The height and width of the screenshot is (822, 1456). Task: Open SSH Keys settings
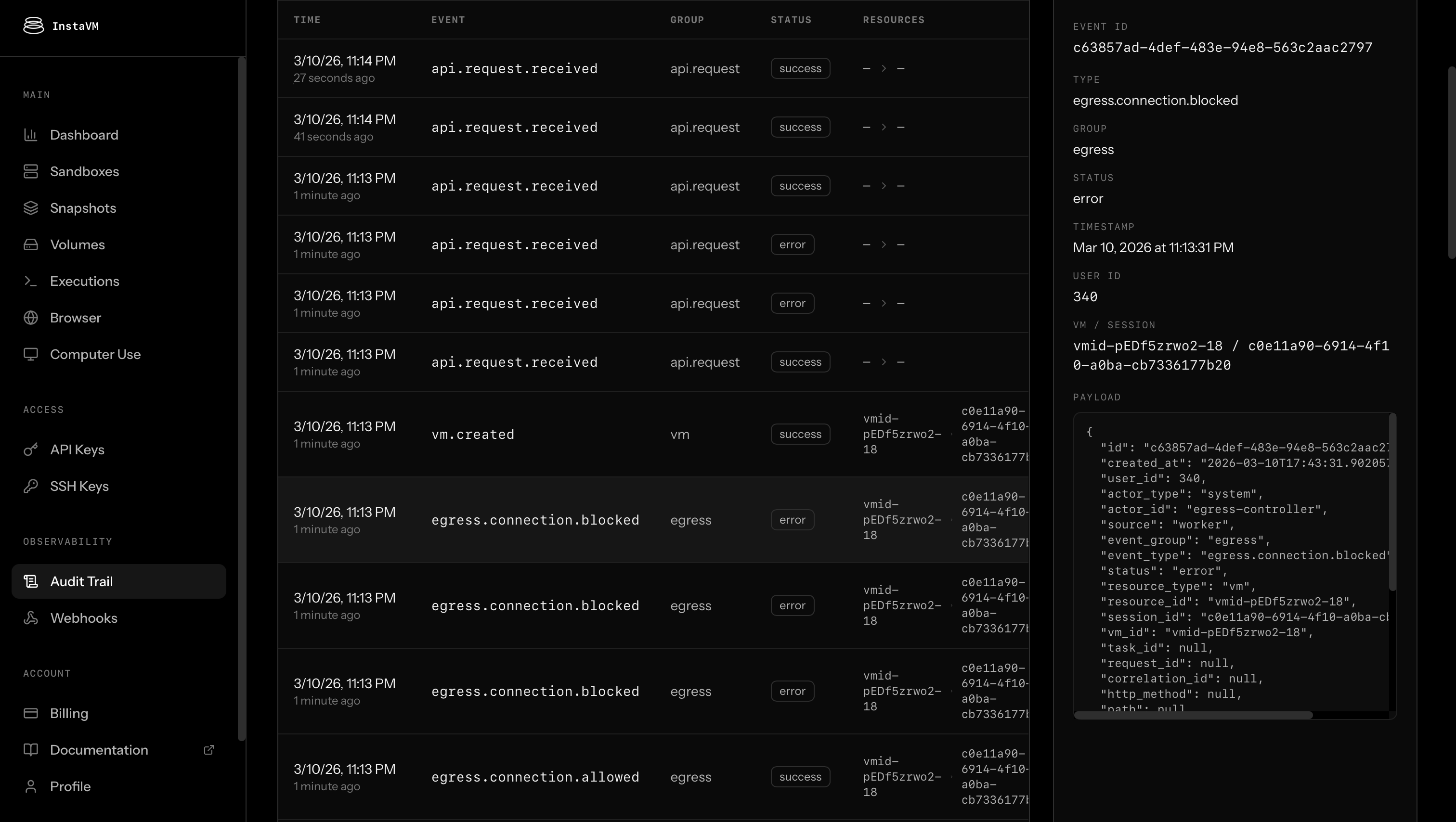coord(79,487)
